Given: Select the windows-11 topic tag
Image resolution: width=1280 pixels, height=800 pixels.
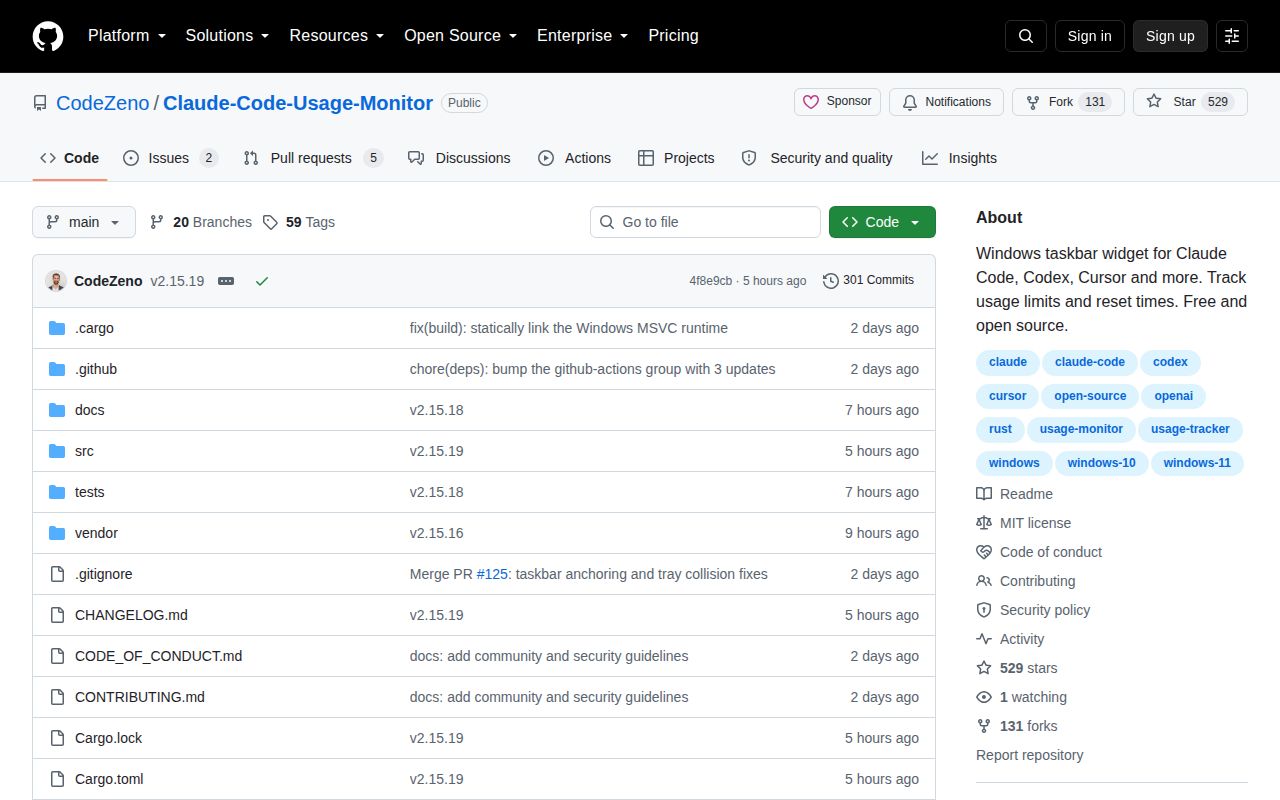Looking at the screenshot, I should 1197,463.
